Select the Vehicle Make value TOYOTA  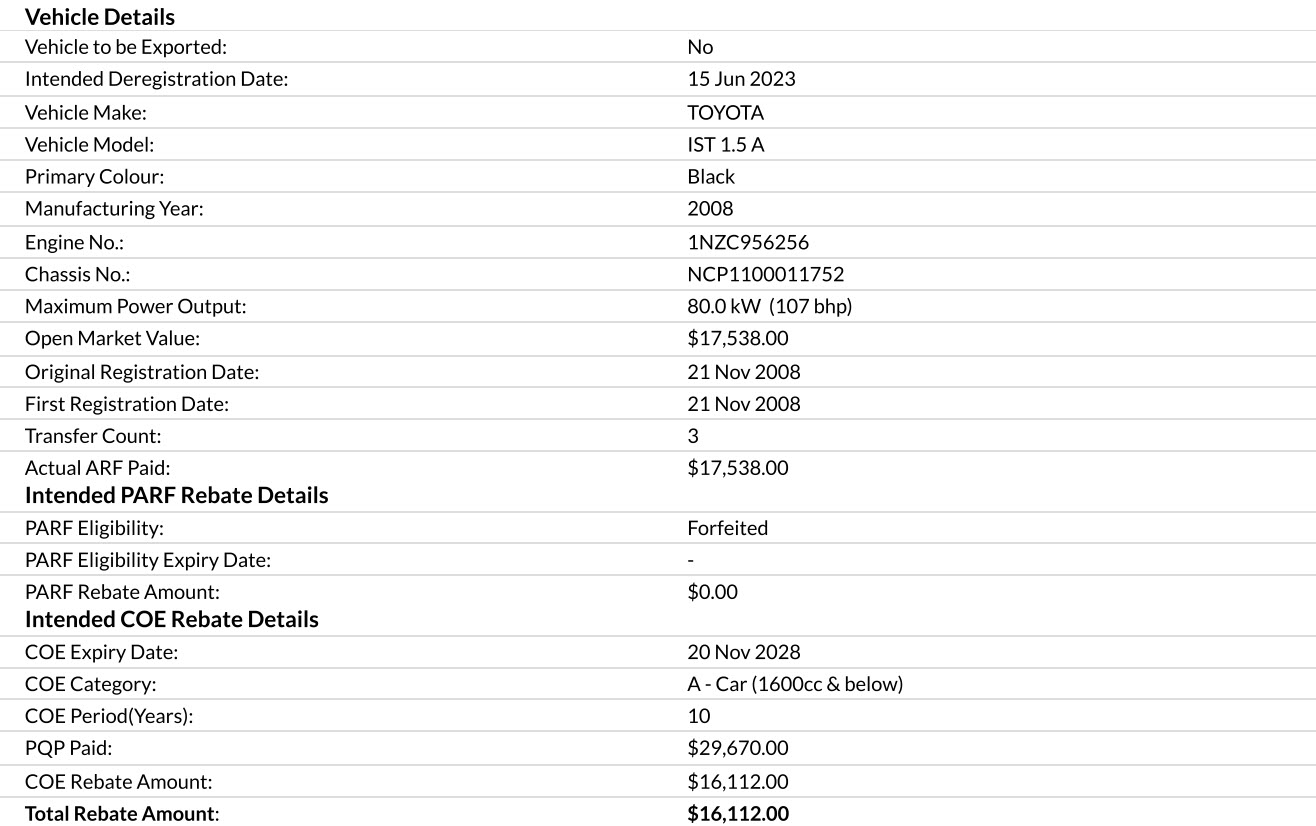point(725,112)
